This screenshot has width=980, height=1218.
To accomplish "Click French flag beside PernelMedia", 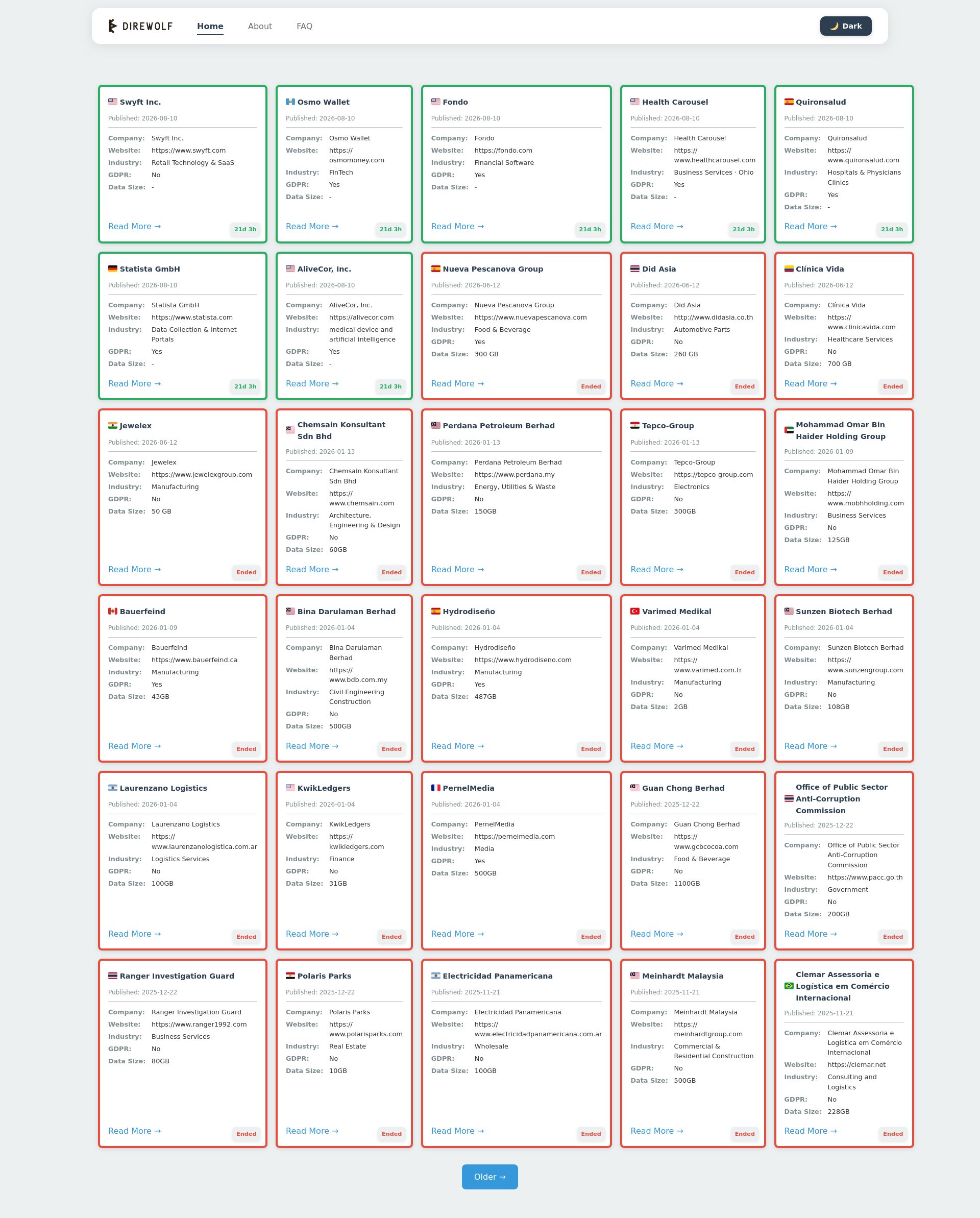I will point(435,788).
